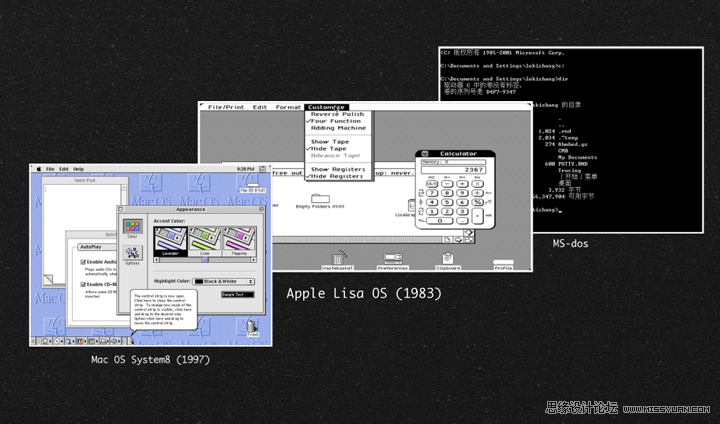Choose Show Registers in the Customize menu
Screen dimensions: 720x424
(x=338, y=169)
